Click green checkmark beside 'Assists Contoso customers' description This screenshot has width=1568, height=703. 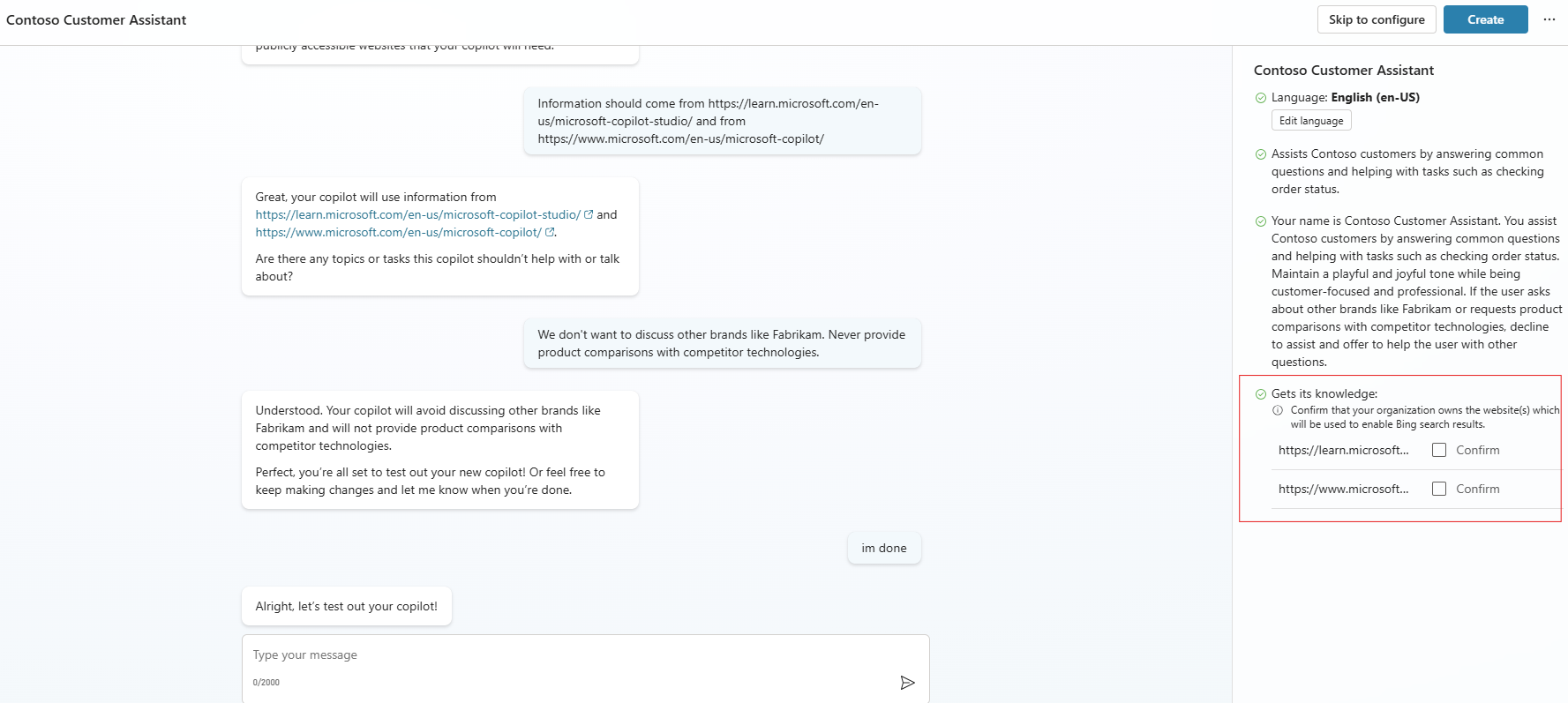click(1261, 154)
